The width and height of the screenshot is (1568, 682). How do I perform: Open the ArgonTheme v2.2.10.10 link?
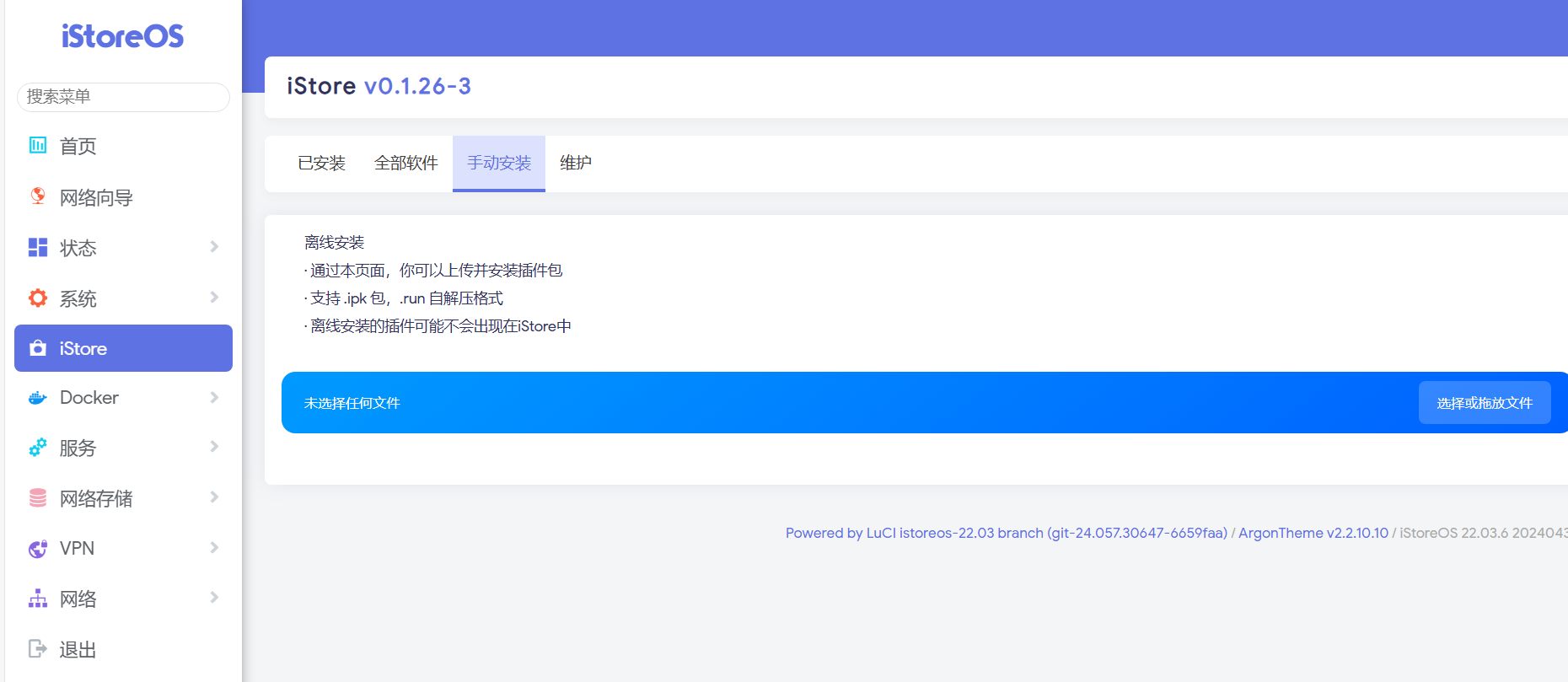(1313, 533)
